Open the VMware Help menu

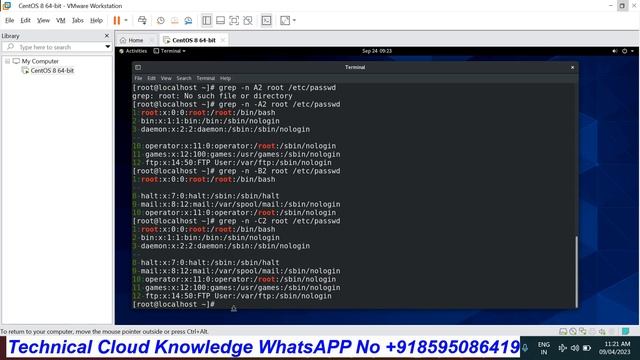click(96, 20)
